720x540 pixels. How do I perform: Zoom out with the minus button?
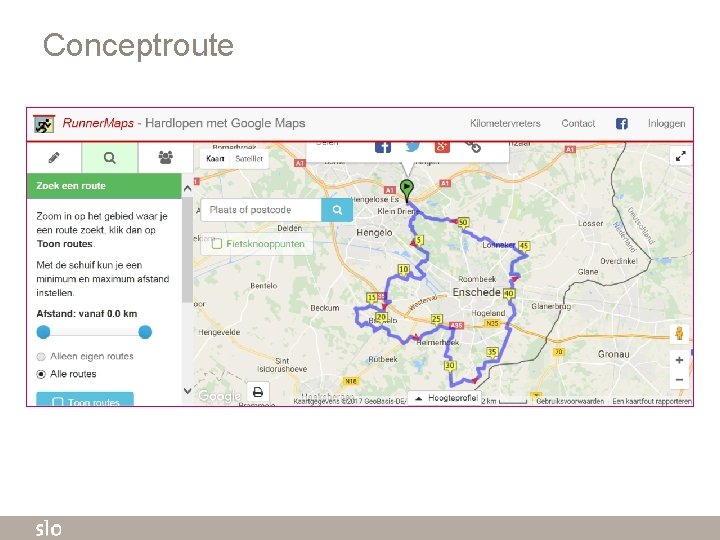(679, 380)
